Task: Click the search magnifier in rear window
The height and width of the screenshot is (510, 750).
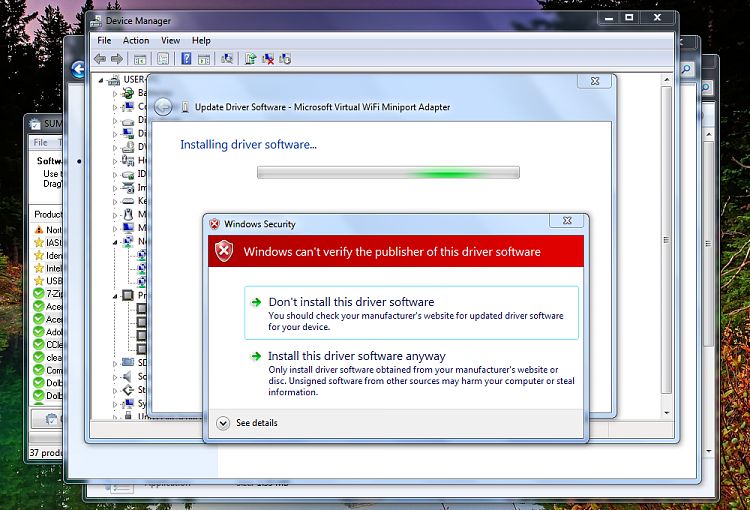Action: click(x=686, y=70)
